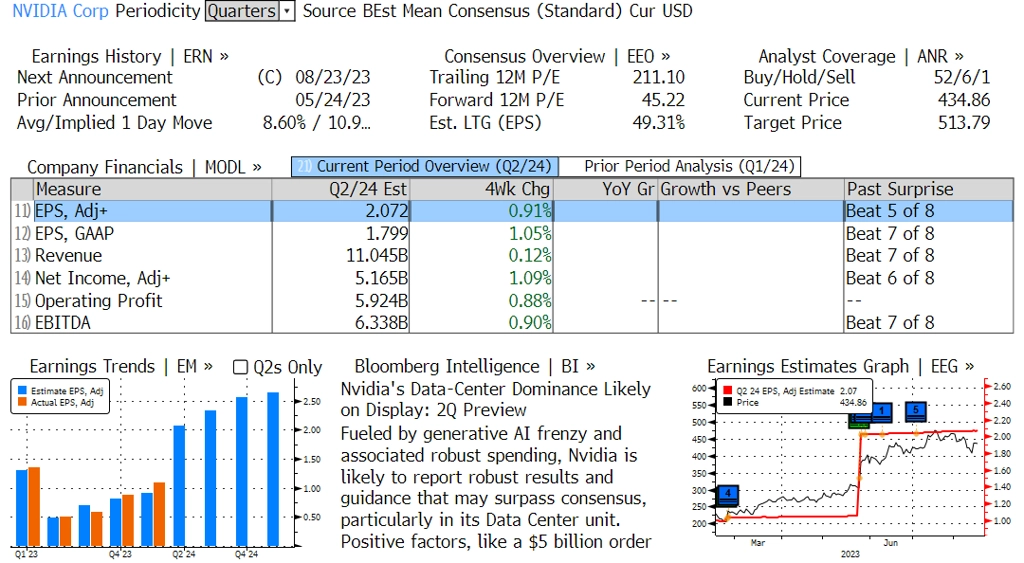The width and height of the screenshot is (1024, 563).
Task: Click the Beat 5 of 8 surprise cell
Action: point(929,211)
